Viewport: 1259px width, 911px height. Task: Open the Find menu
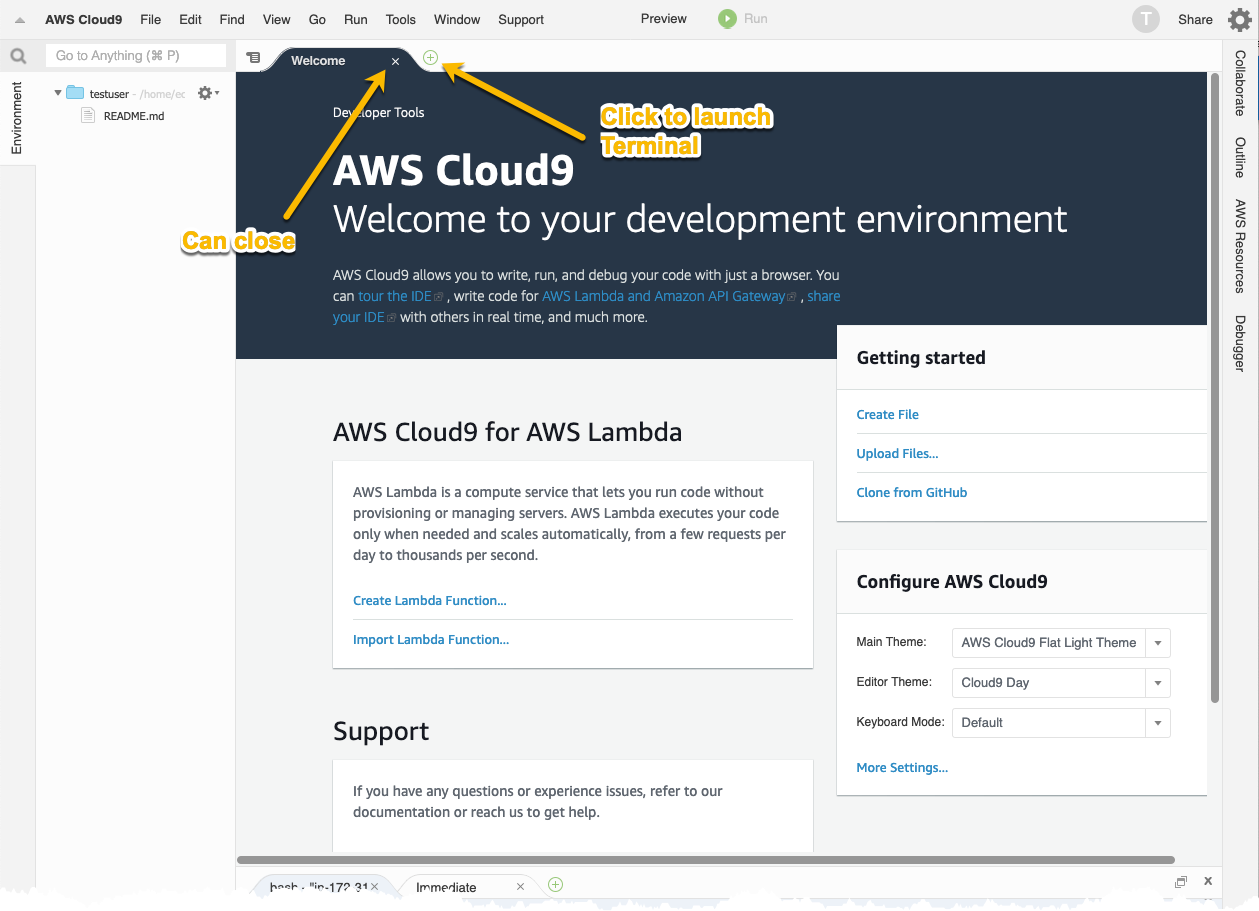(x=232, y=19)
